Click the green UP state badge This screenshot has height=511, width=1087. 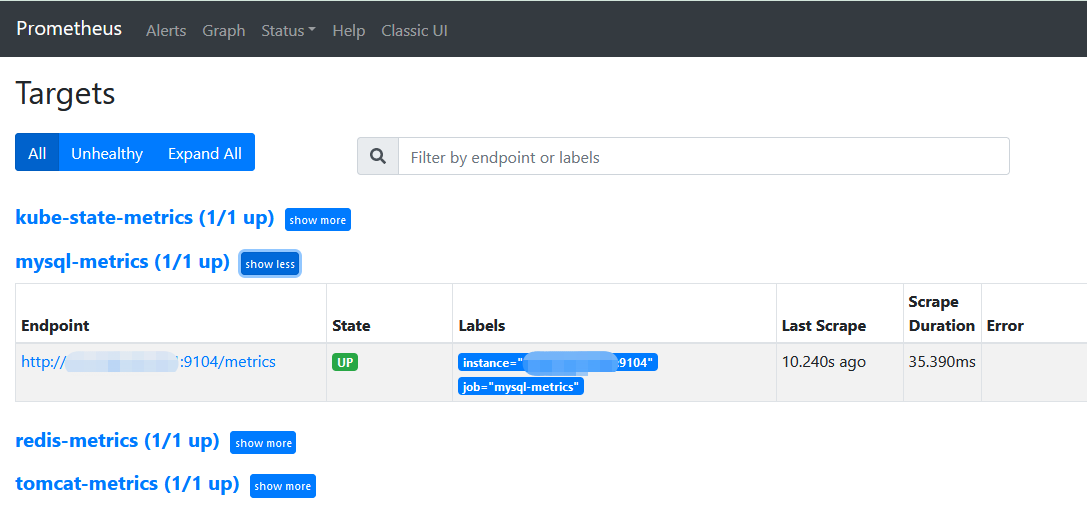pos(345,362)
